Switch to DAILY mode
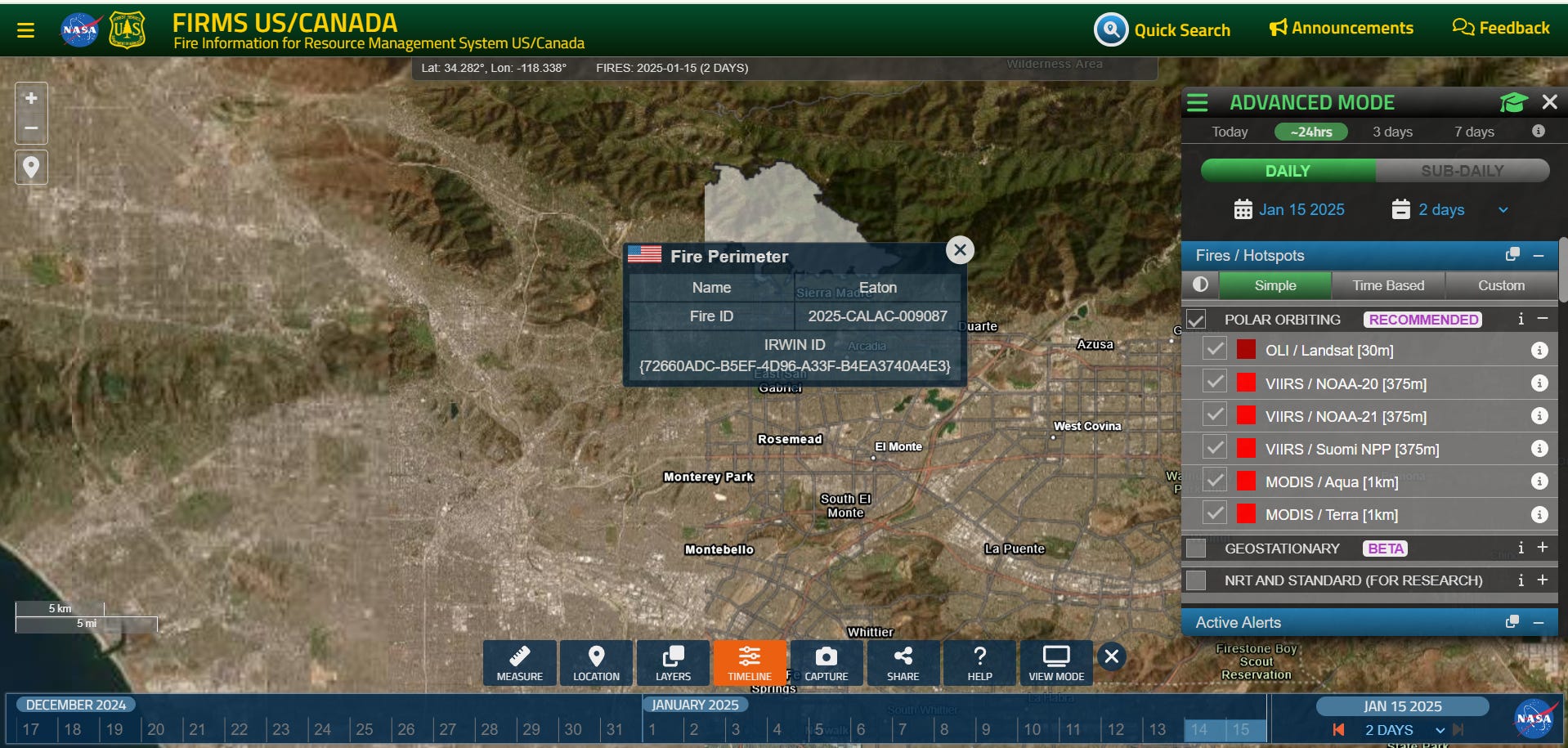The image size is (1568, 748). tap(1288, 171)
